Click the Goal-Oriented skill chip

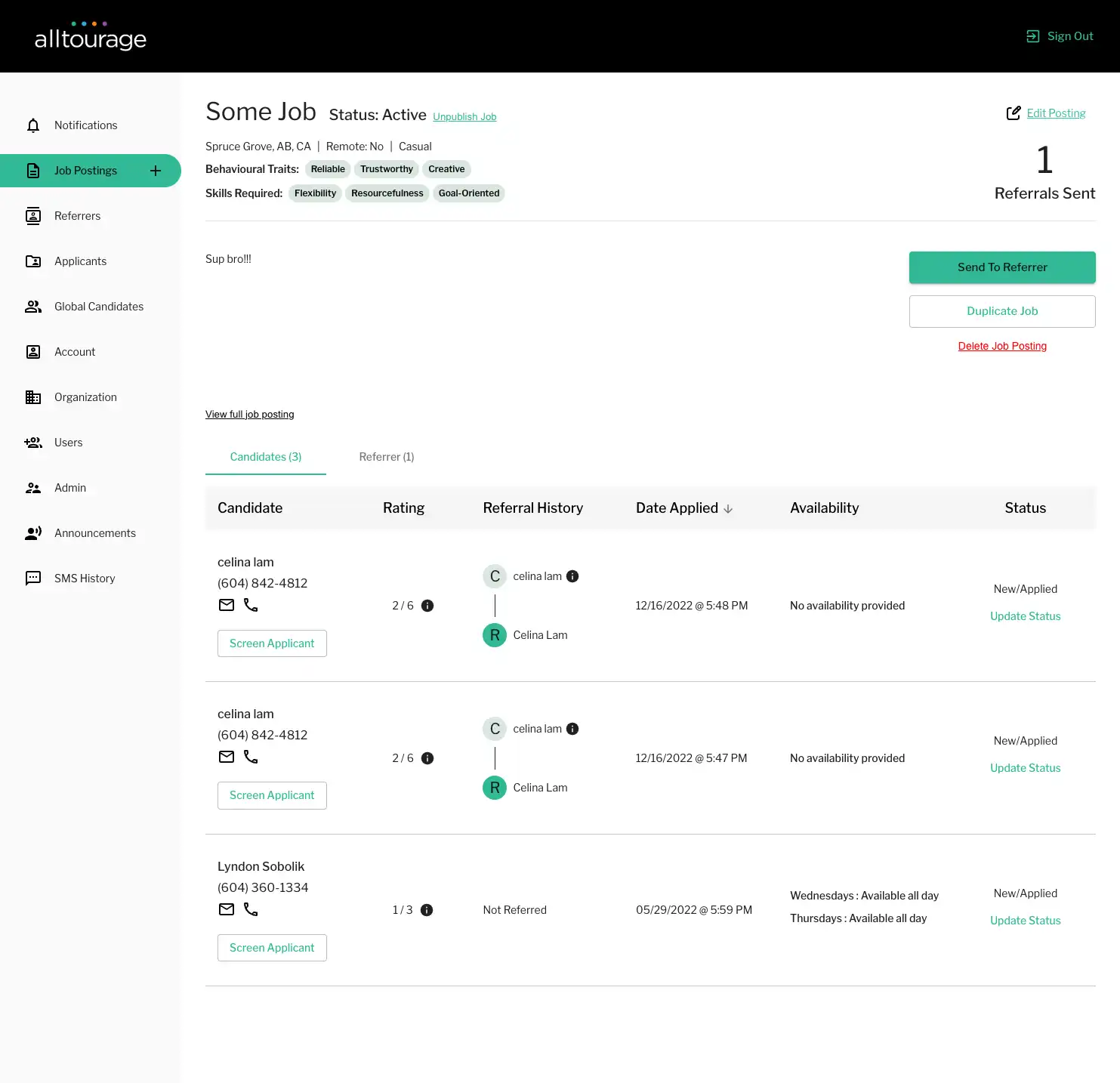tap(469, 193)
